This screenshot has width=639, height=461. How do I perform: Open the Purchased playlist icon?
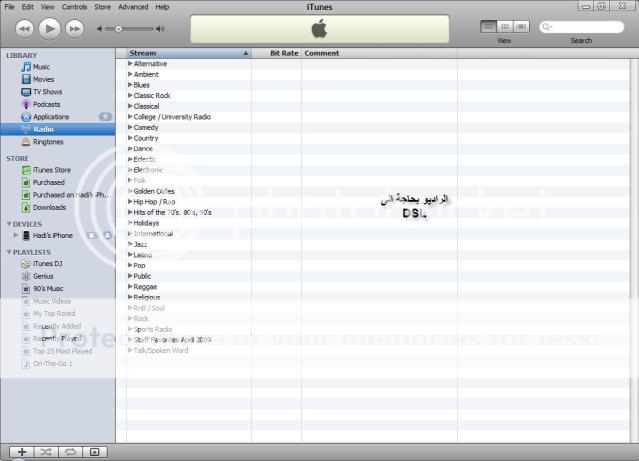click(x=26, y=183)
